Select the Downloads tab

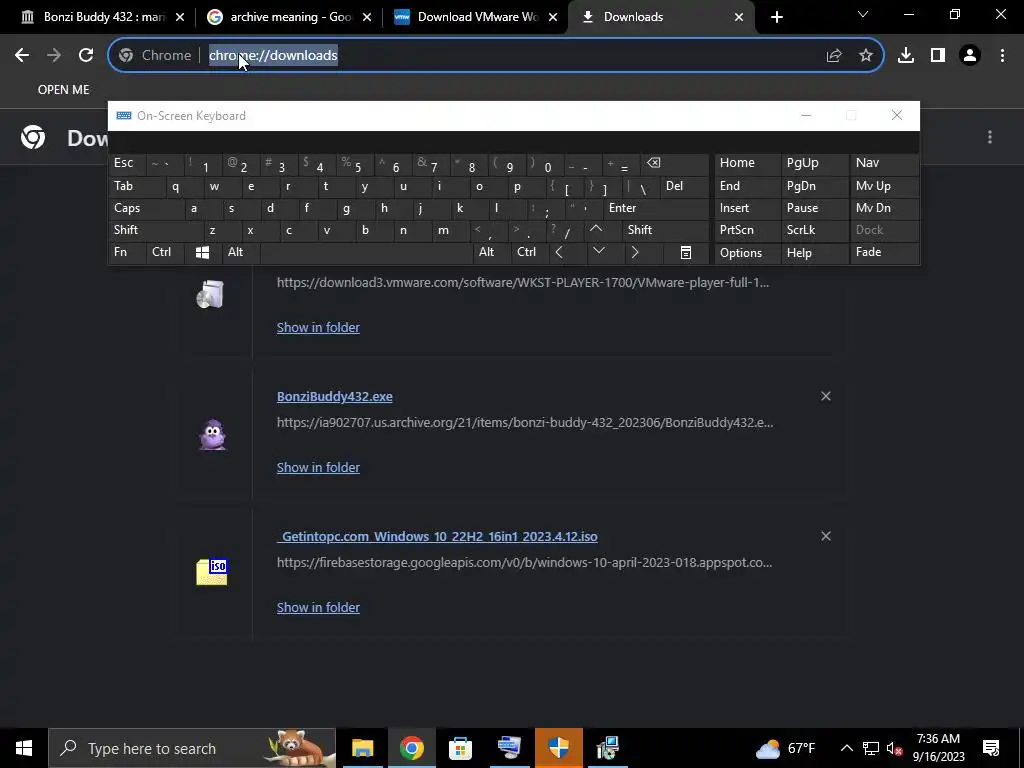662,17
